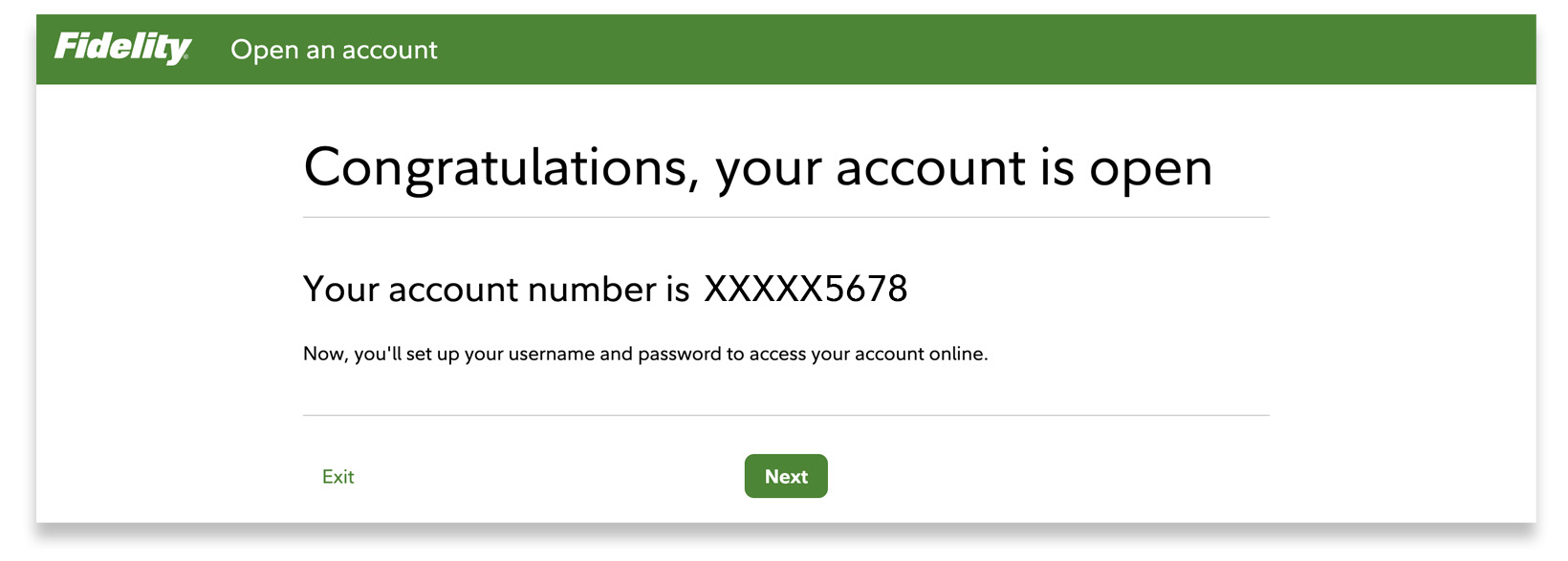The height and width of the screenshot is (561, 1568).
Task: Click the registered trademark symbol beside Fidelity
Action: coord(186,58)
